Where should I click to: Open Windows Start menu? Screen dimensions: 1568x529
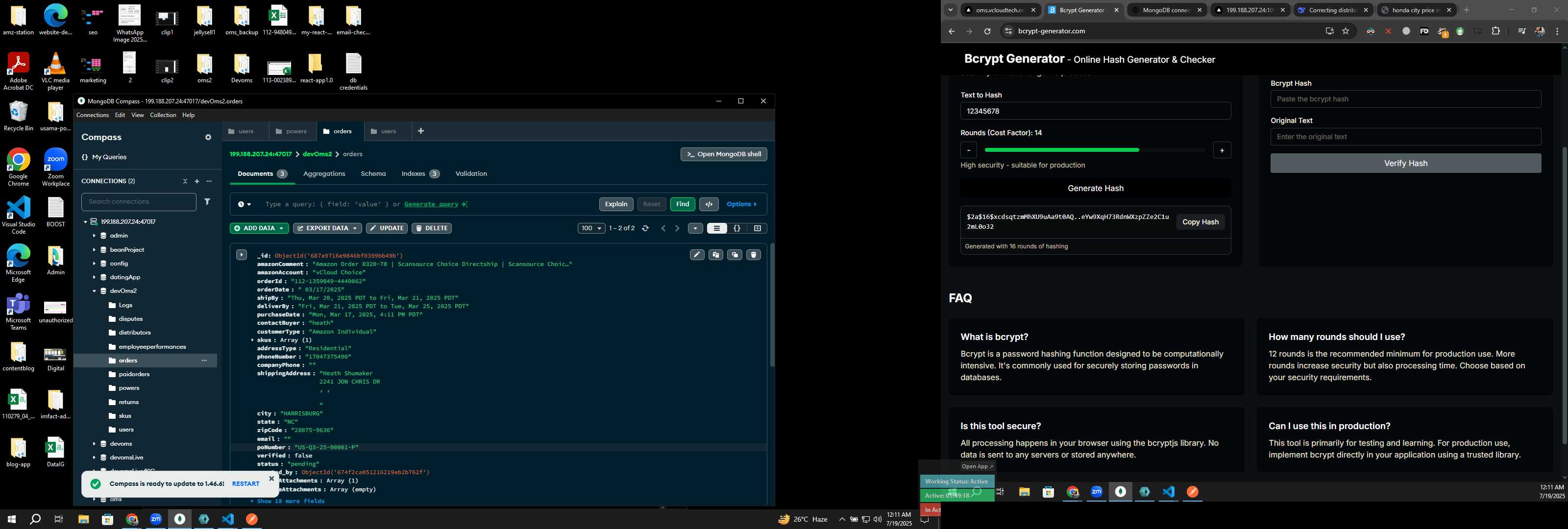(11, 519)
